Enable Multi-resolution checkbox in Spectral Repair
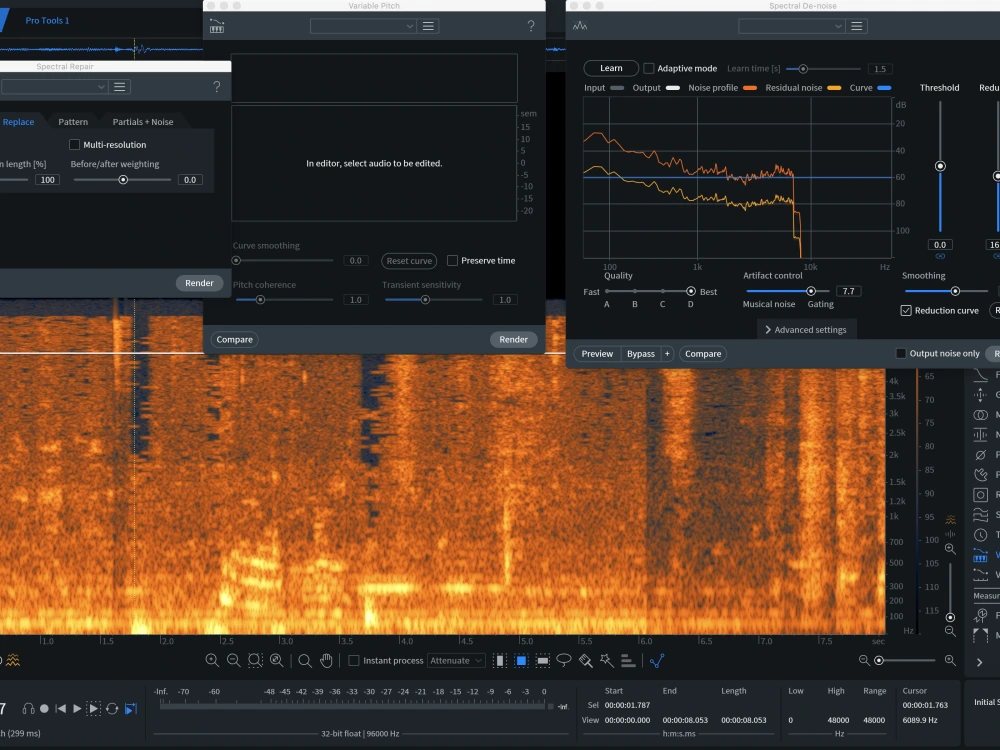 pyautogui.click(x=75, y=145)
